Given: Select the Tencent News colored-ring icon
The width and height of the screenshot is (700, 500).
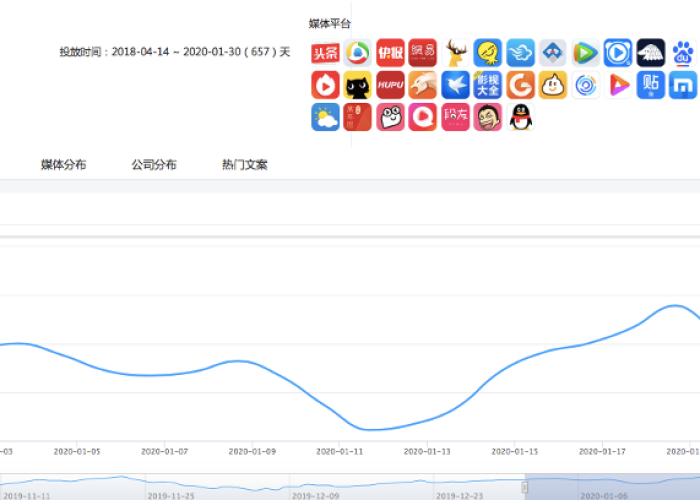Looking at the screenshot, I should pyautogui.click(x=358, y=53).
